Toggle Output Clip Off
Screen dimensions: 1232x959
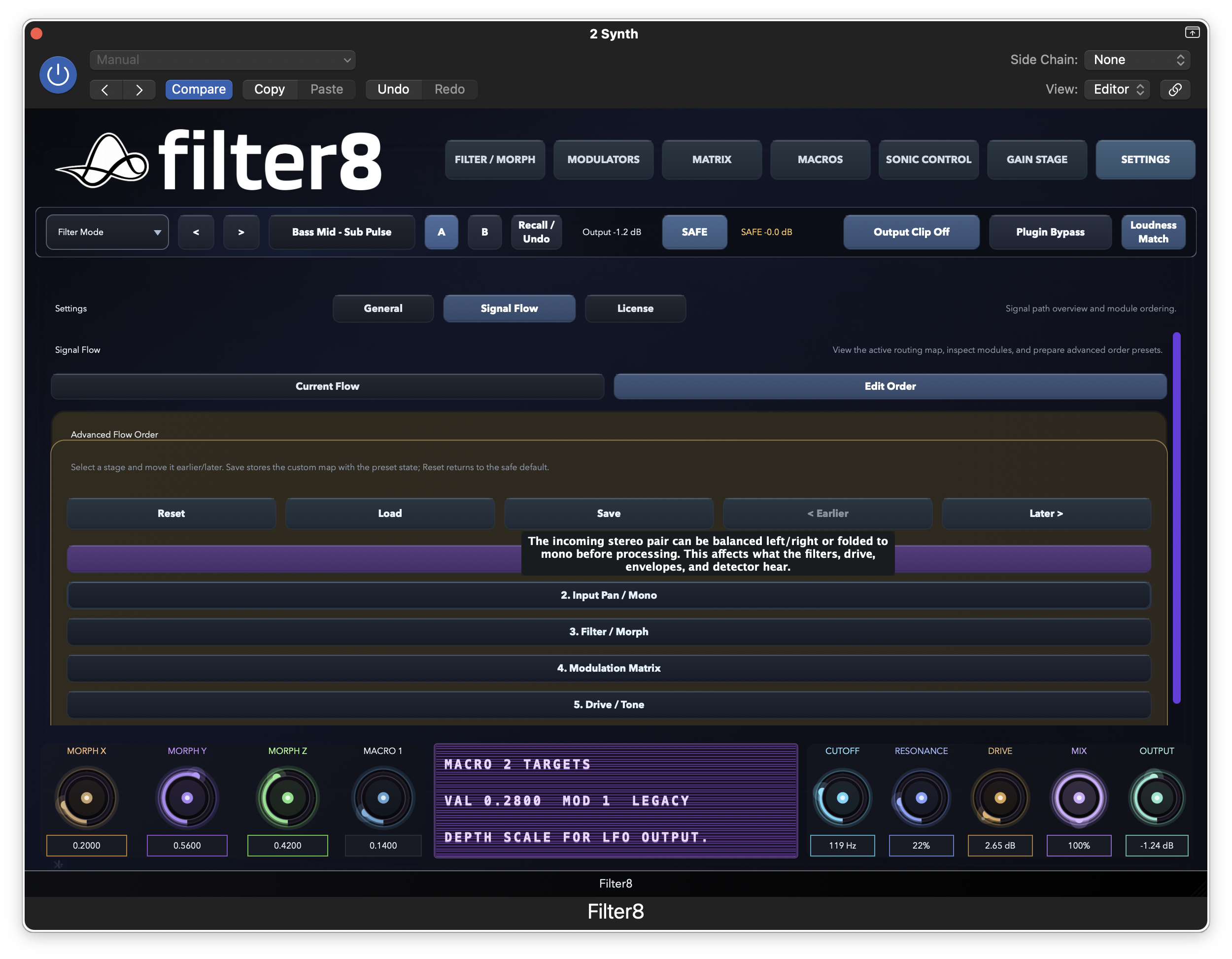coord(911,232)
